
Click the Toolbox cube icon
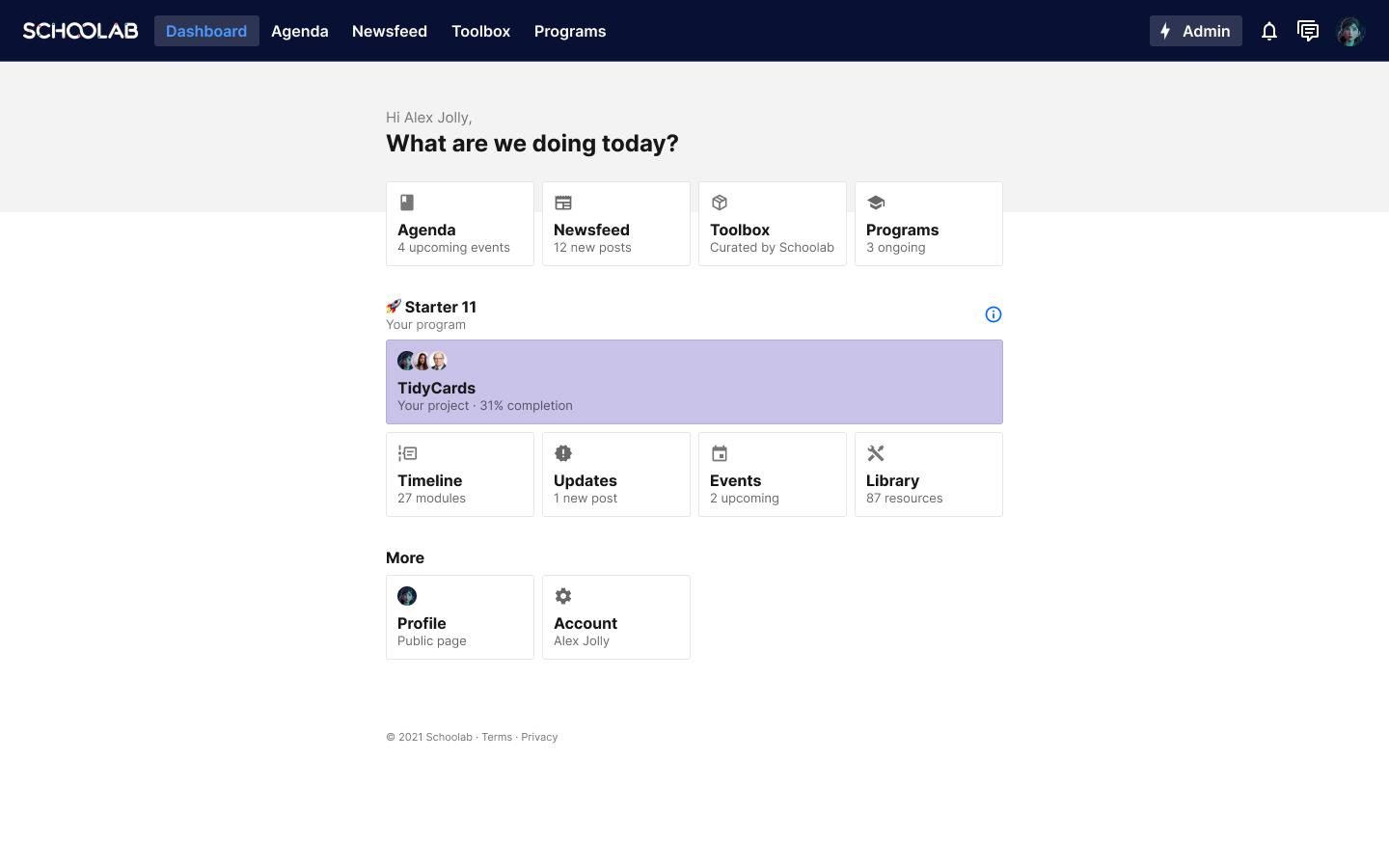[x=719, y=203]
